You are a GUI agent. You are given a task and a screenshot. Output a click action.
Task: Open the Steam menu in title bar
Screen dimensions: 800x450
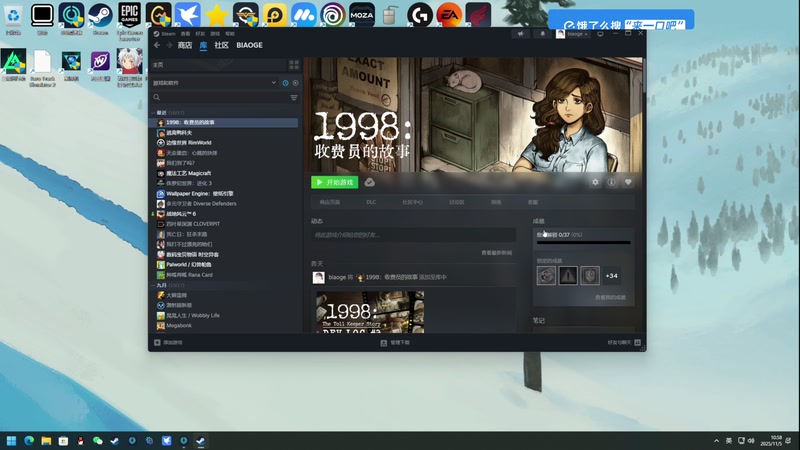165,34
